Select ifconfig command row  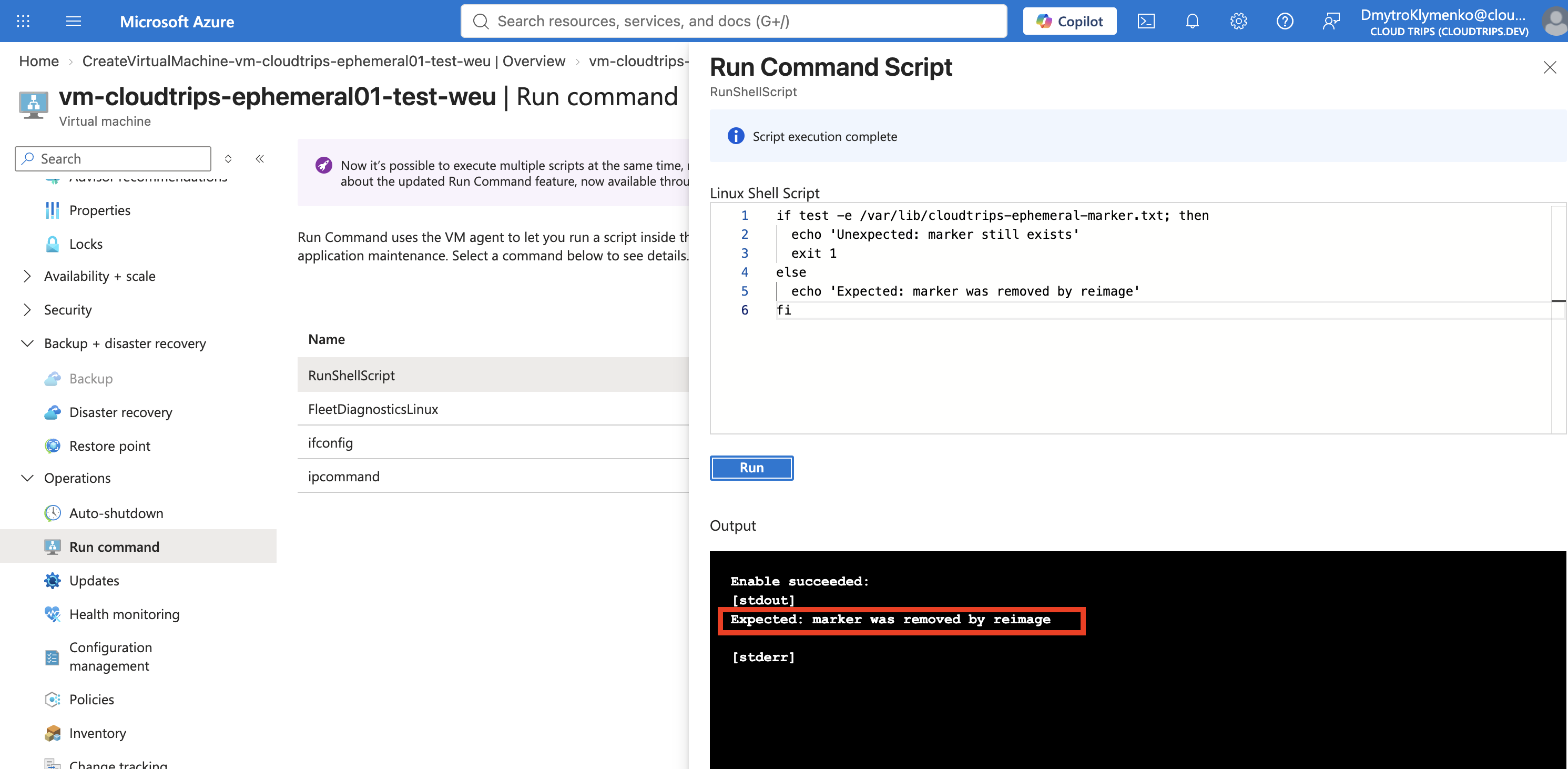(493, 443)
